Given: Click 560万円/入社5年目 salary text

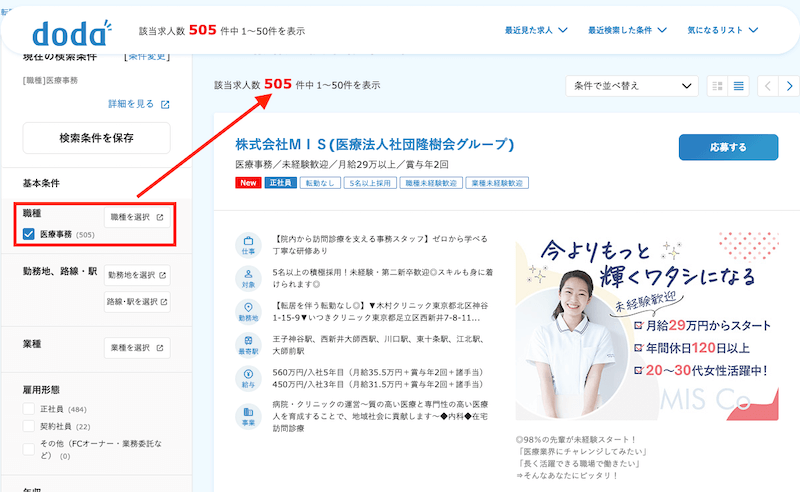Looking at the screenshot, I should tap(378, 372).
